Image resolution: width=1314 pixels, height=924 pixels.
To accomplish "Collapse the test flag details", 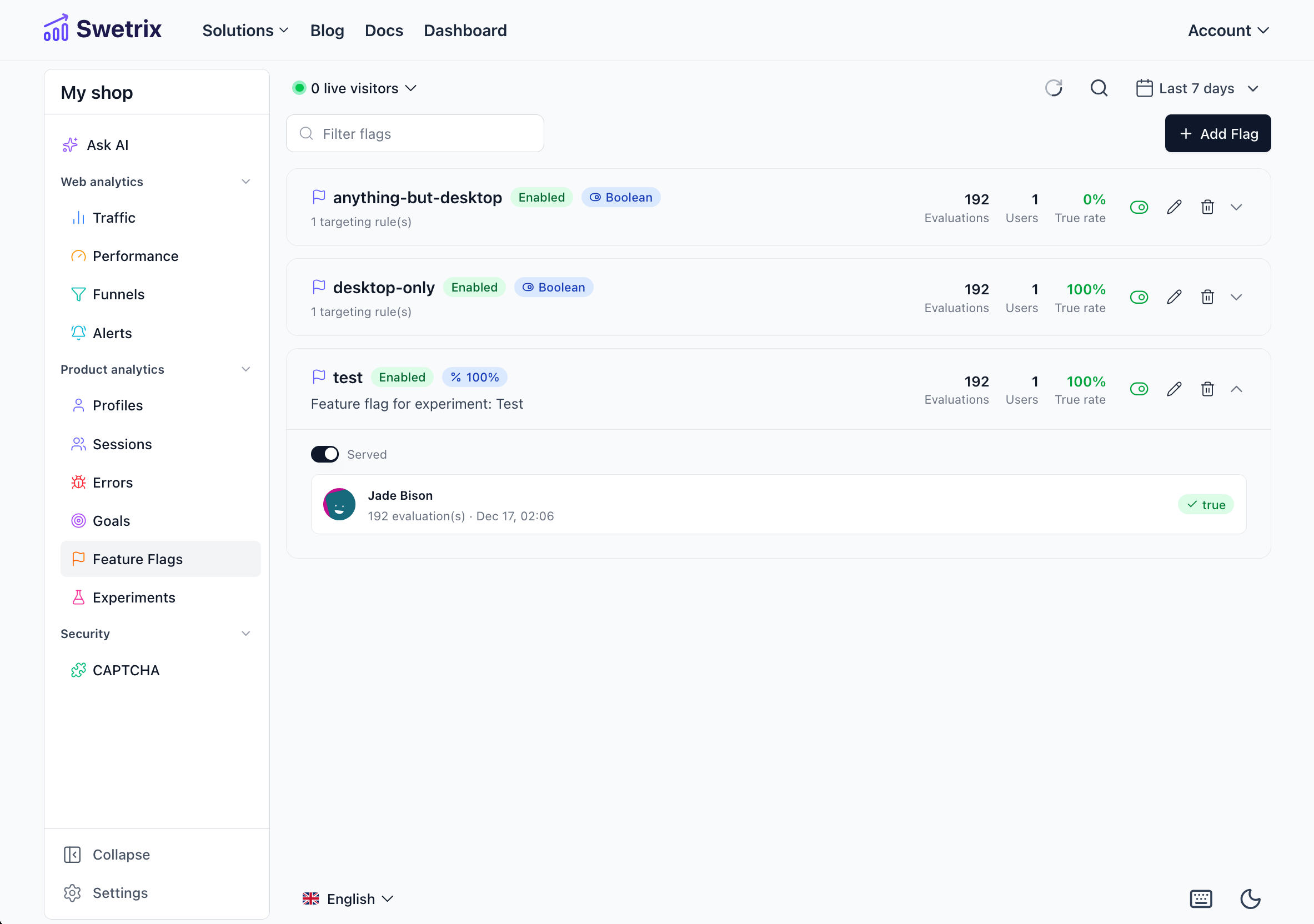I will [x=1236, y=389].
